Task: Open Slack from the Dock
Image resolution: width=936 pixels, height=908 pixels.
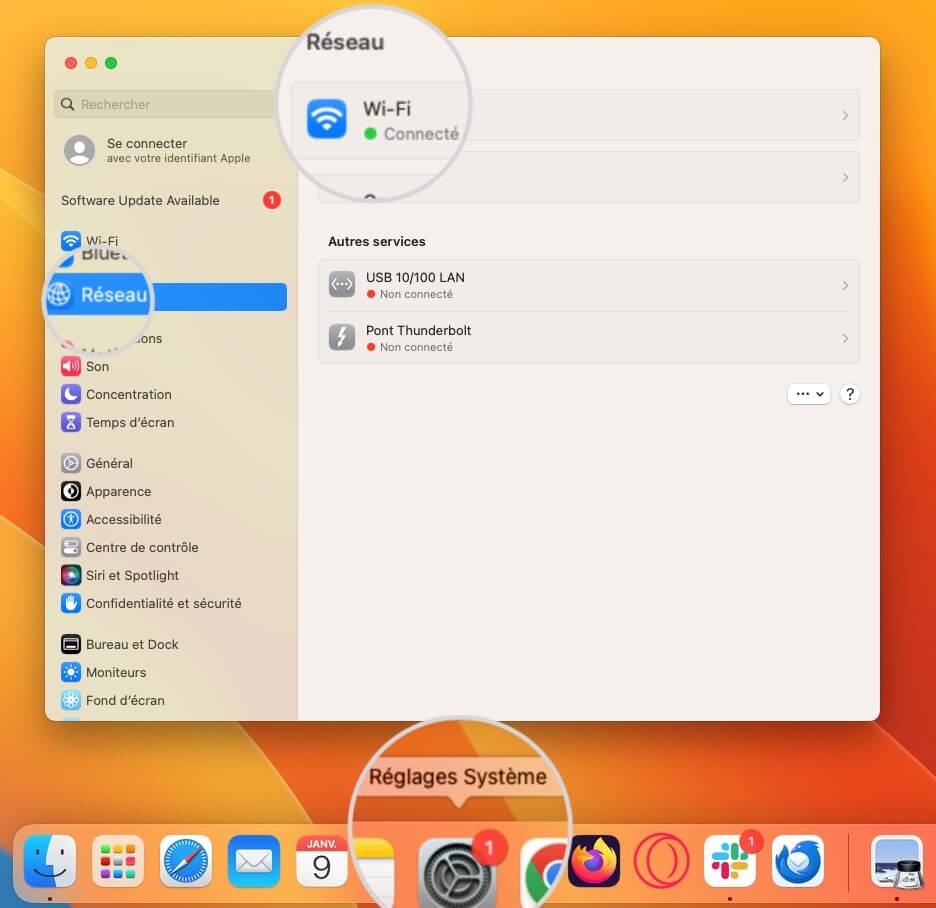Action: (730, 861)
